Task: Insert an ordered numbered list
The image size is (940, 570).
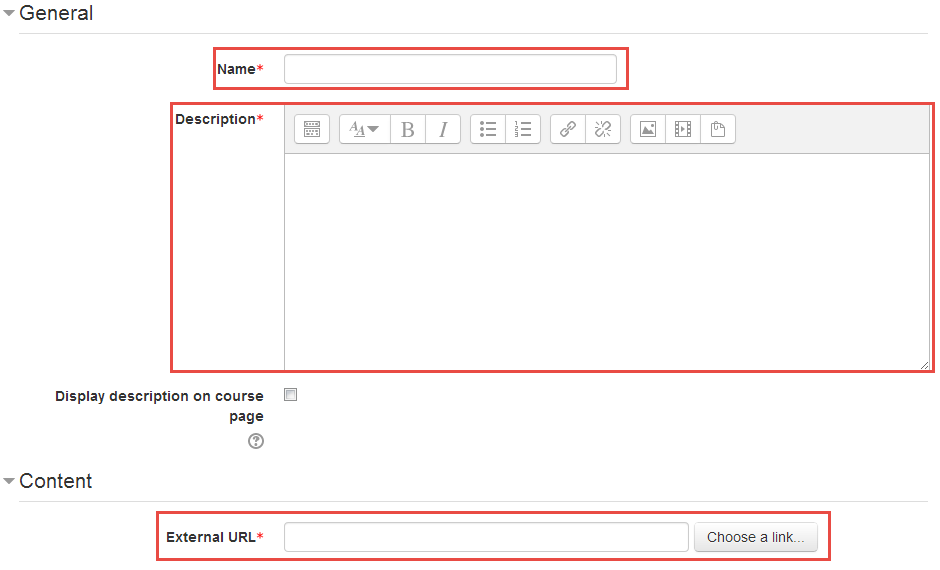Action: [523, 129]
